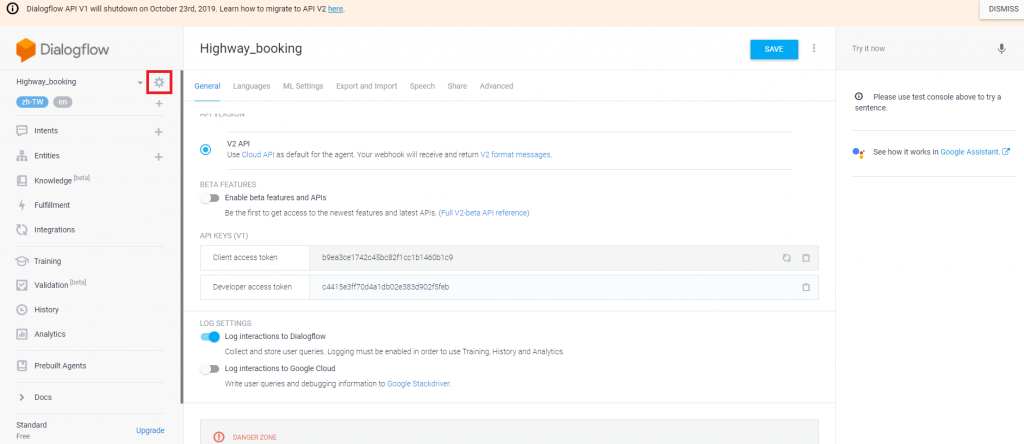Open the Share tab
Viewport: 1024px width, 444px height.
[x=457, y=86]
